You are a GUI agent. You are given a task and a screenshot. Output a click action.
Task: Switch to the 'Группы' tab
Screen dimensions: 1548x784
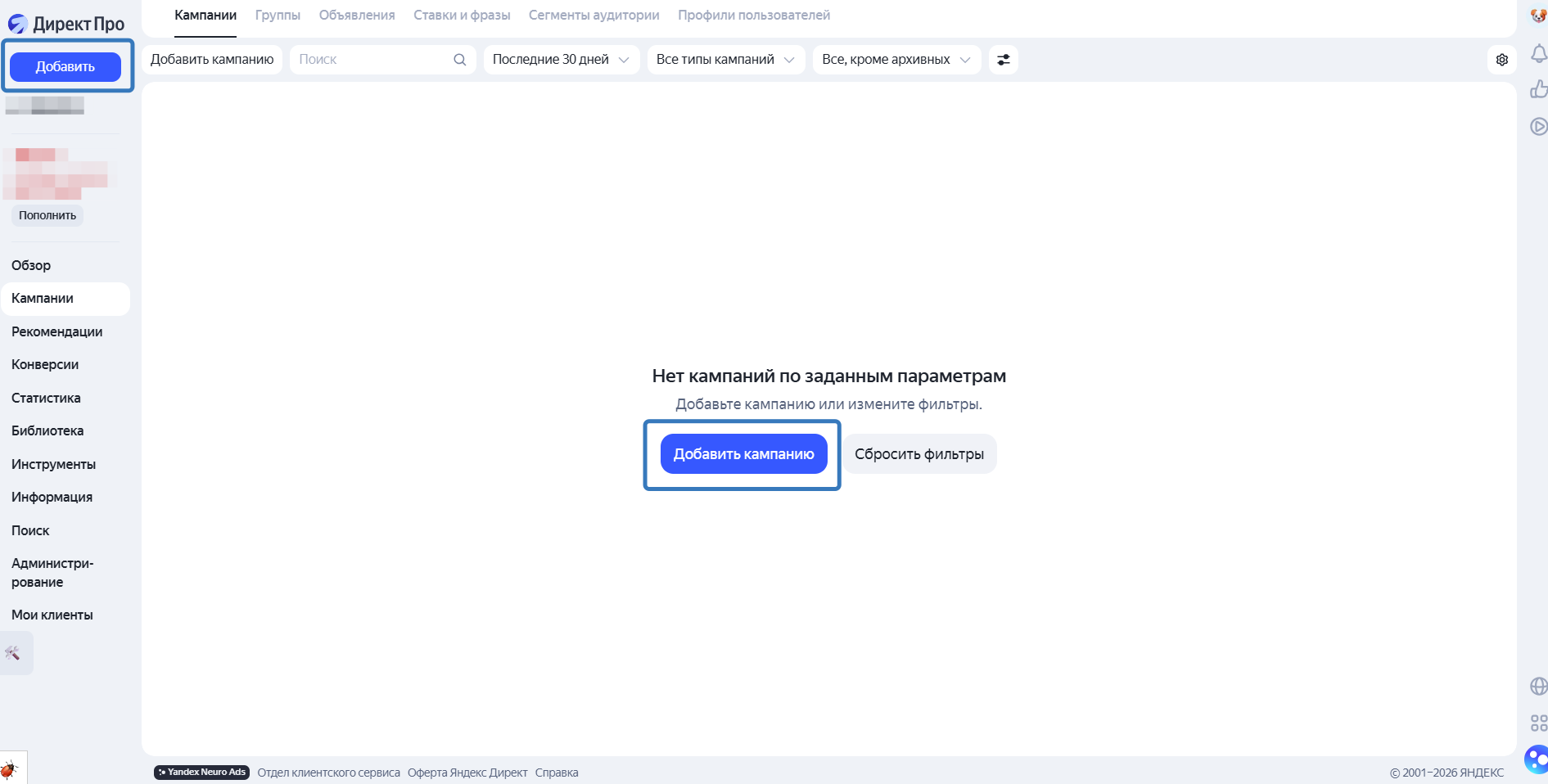pos(278,15)
